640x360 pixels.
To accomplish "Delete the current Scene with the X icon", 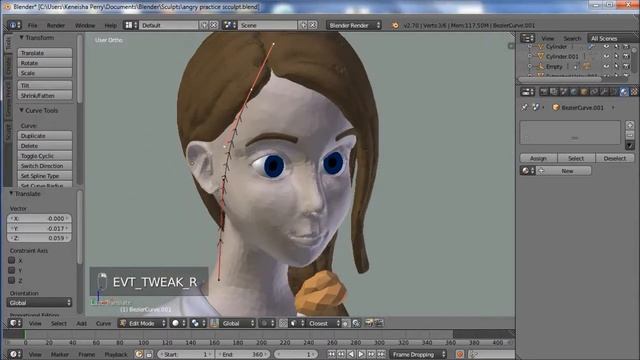I will coord(313,25).
